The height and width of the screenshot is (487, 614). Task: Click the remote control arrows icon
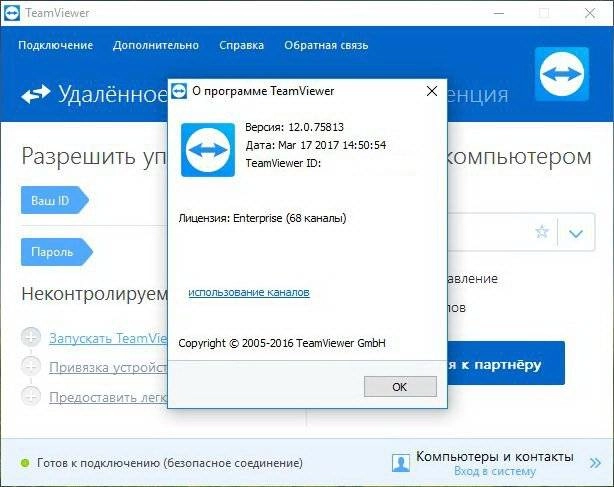(36, 94)
